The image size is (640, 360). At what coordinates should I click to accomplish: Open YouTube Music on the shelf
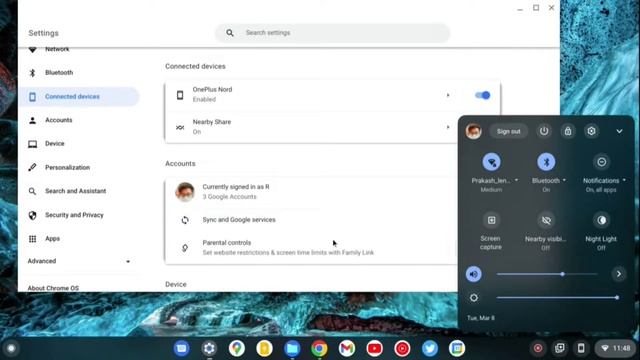click(402, 348)
